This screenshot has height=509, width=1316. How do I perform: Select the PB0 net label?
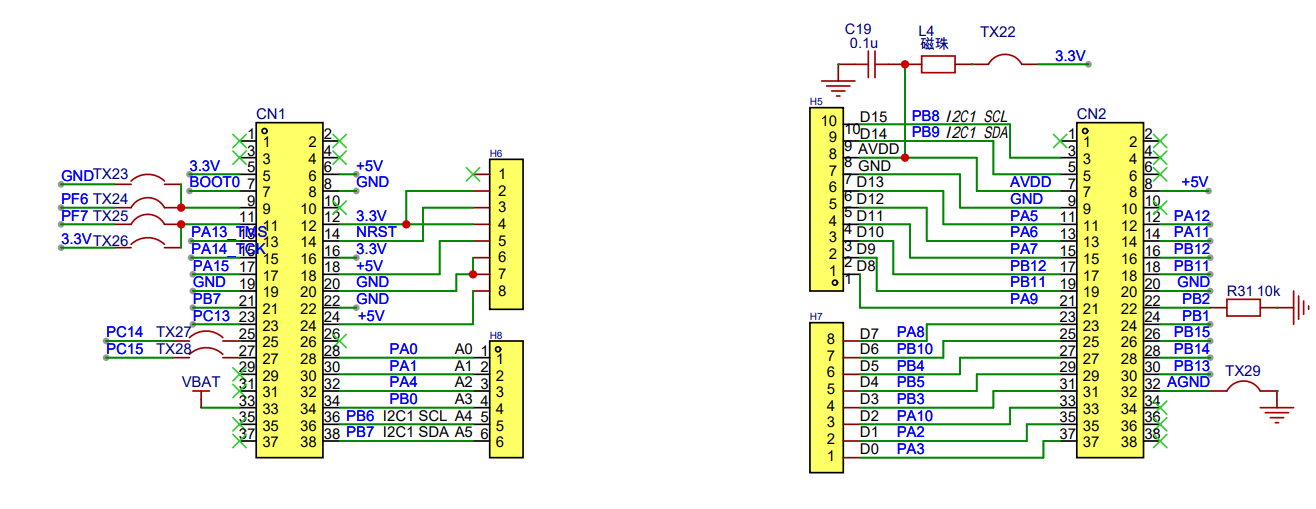click(x=403, y=399)
